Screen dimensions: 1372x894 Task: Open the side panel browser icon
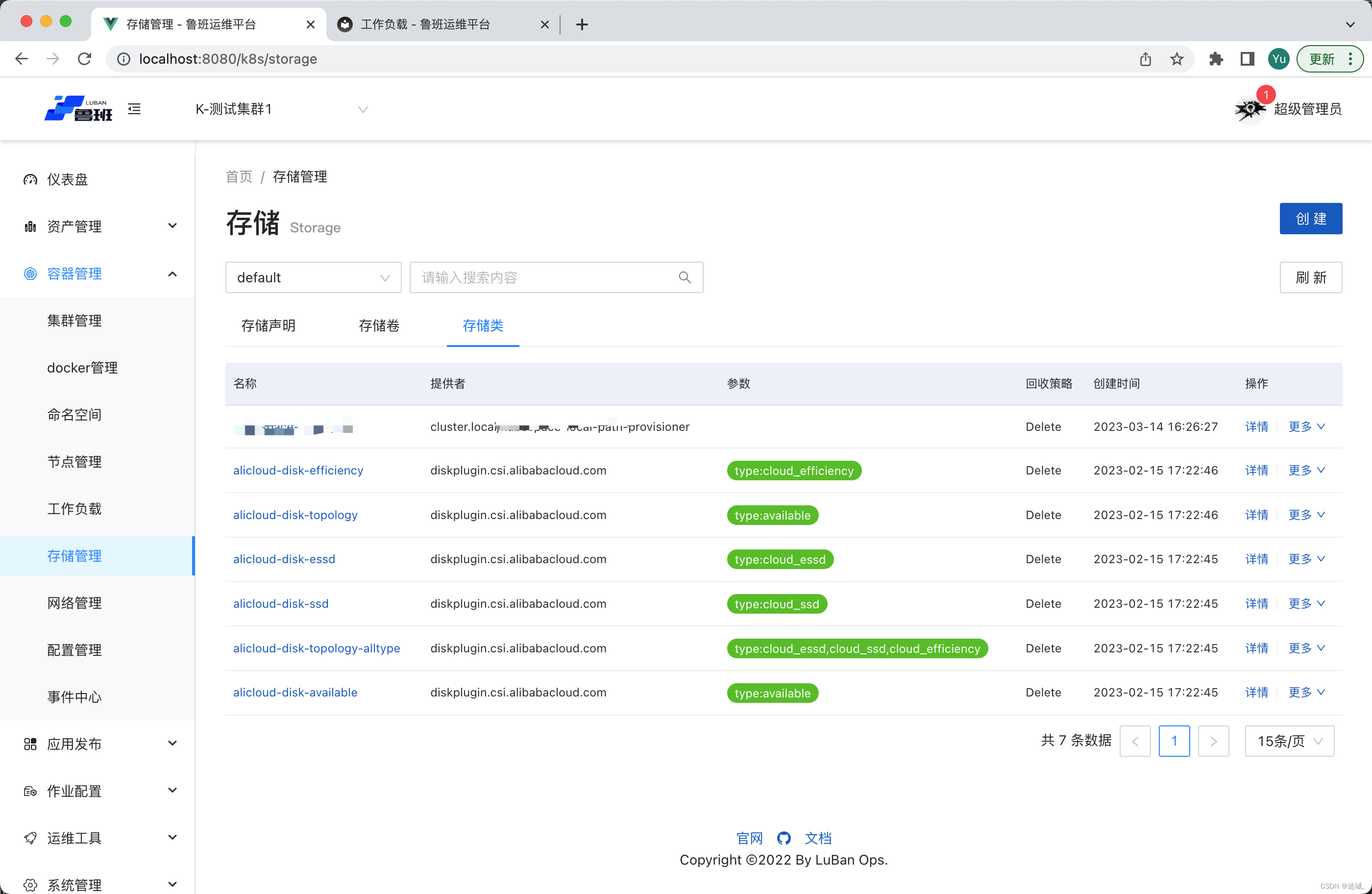pyautogui.click(x=1247, y=59)
